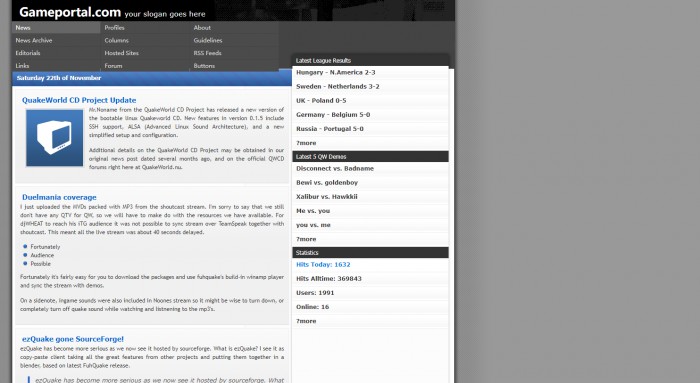Open the Duelmania coverage article
Viewport: 700px width, 383px height.
pyautogui.click(x=59, y=197)
